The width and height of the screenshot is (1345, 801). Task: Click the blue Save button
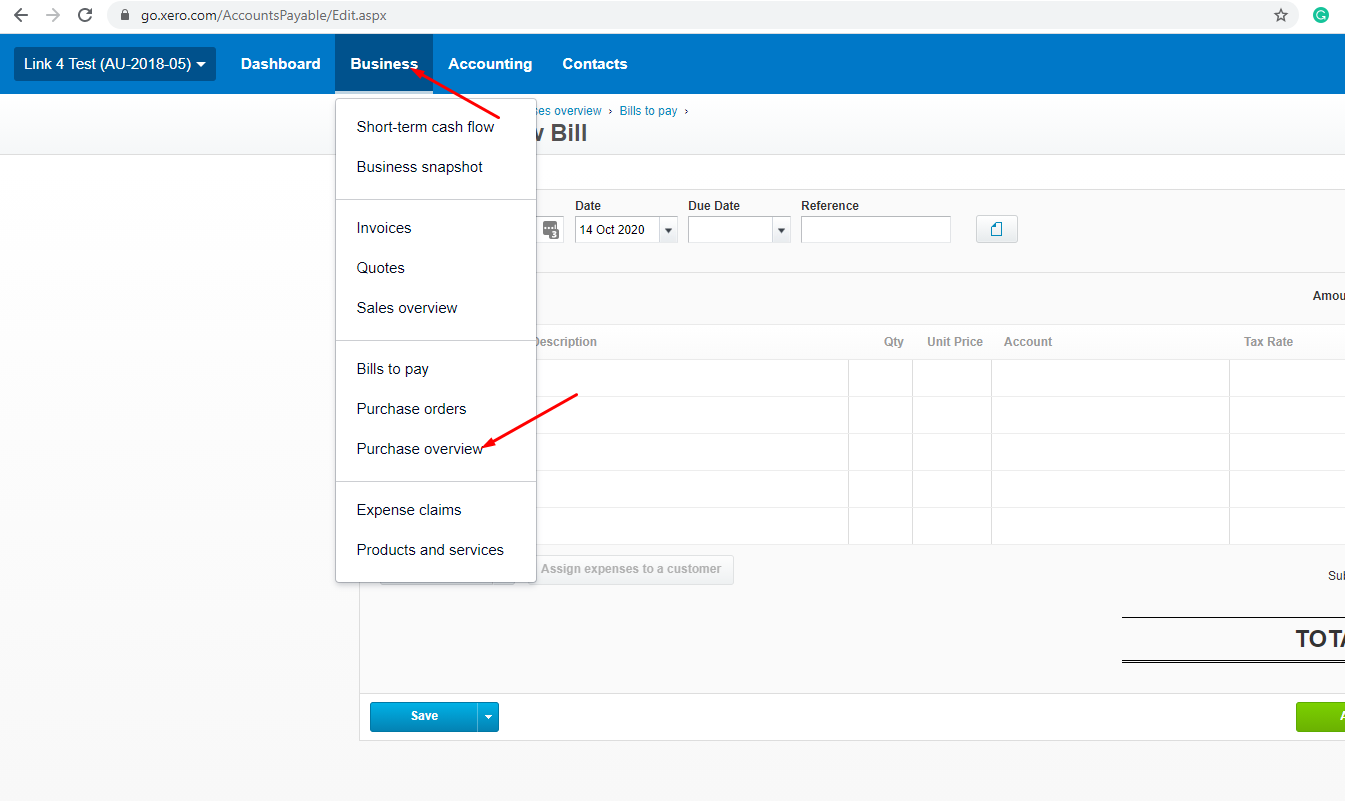pos(424,716)
